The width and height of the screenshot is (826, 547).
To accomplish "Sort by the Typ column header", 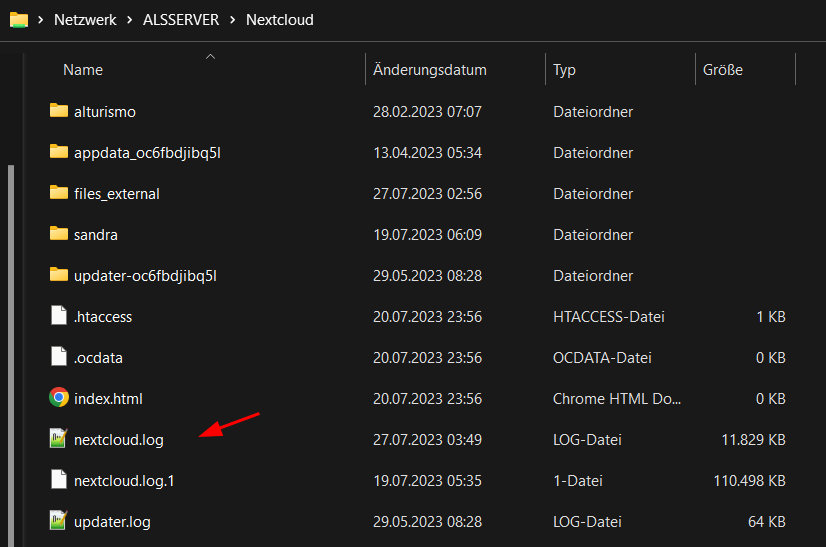I will pos(564,70).
